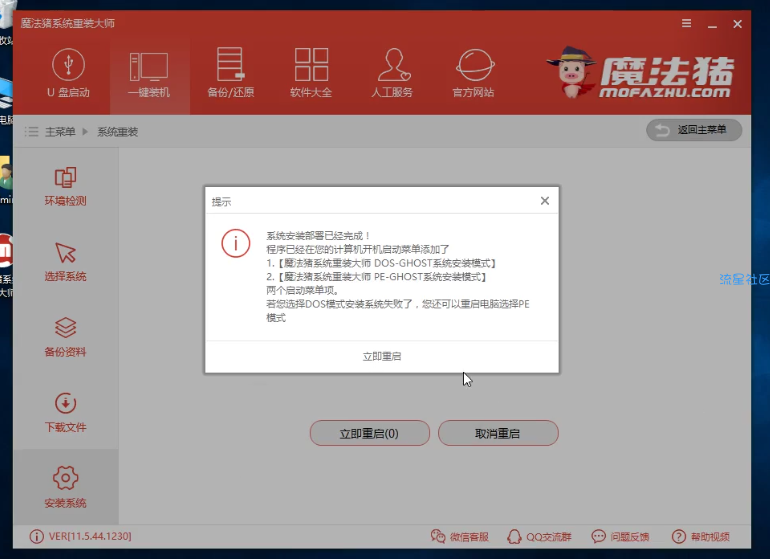The width and height of the screenshot is (770, 559).
Task: Minimize the 魔法猪系统重装大师 window
Action: point(712,24)
